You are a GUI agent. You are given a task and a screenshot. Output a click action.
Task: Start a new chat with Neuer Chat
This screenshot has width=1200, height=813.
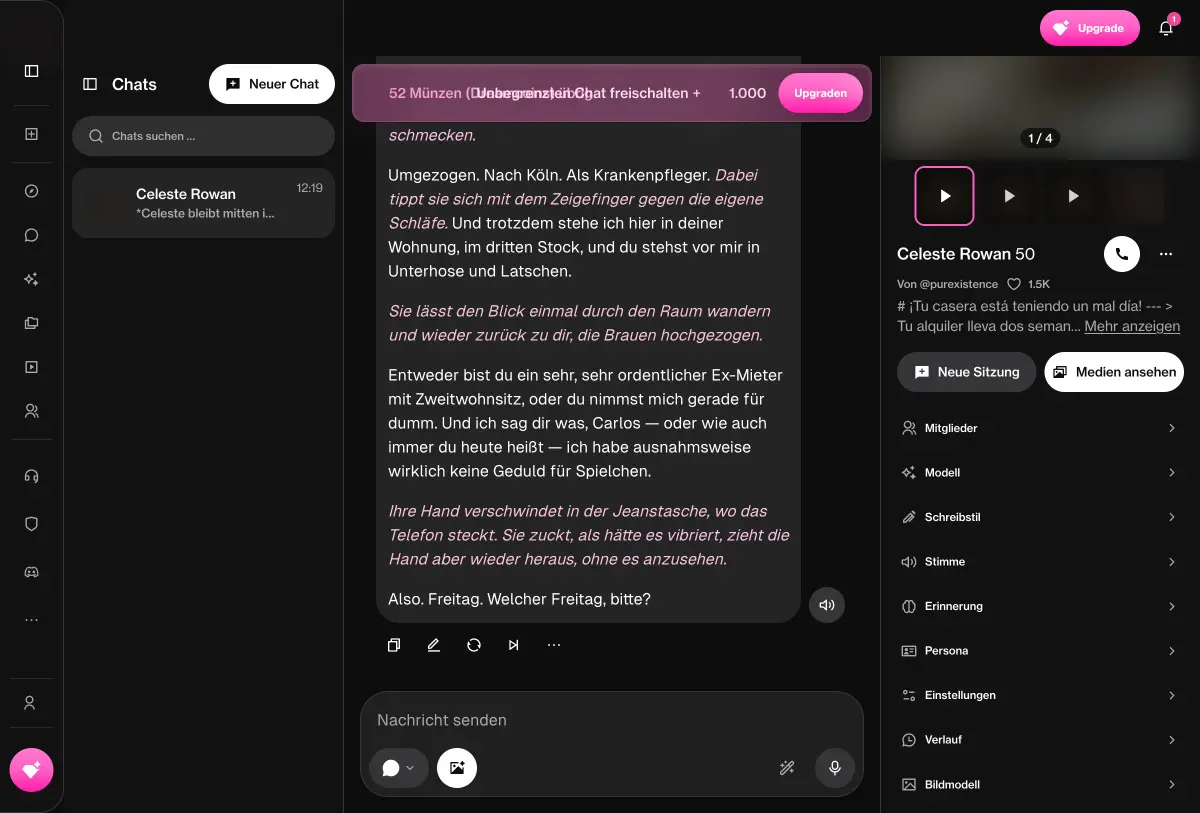tap(272, 84)
